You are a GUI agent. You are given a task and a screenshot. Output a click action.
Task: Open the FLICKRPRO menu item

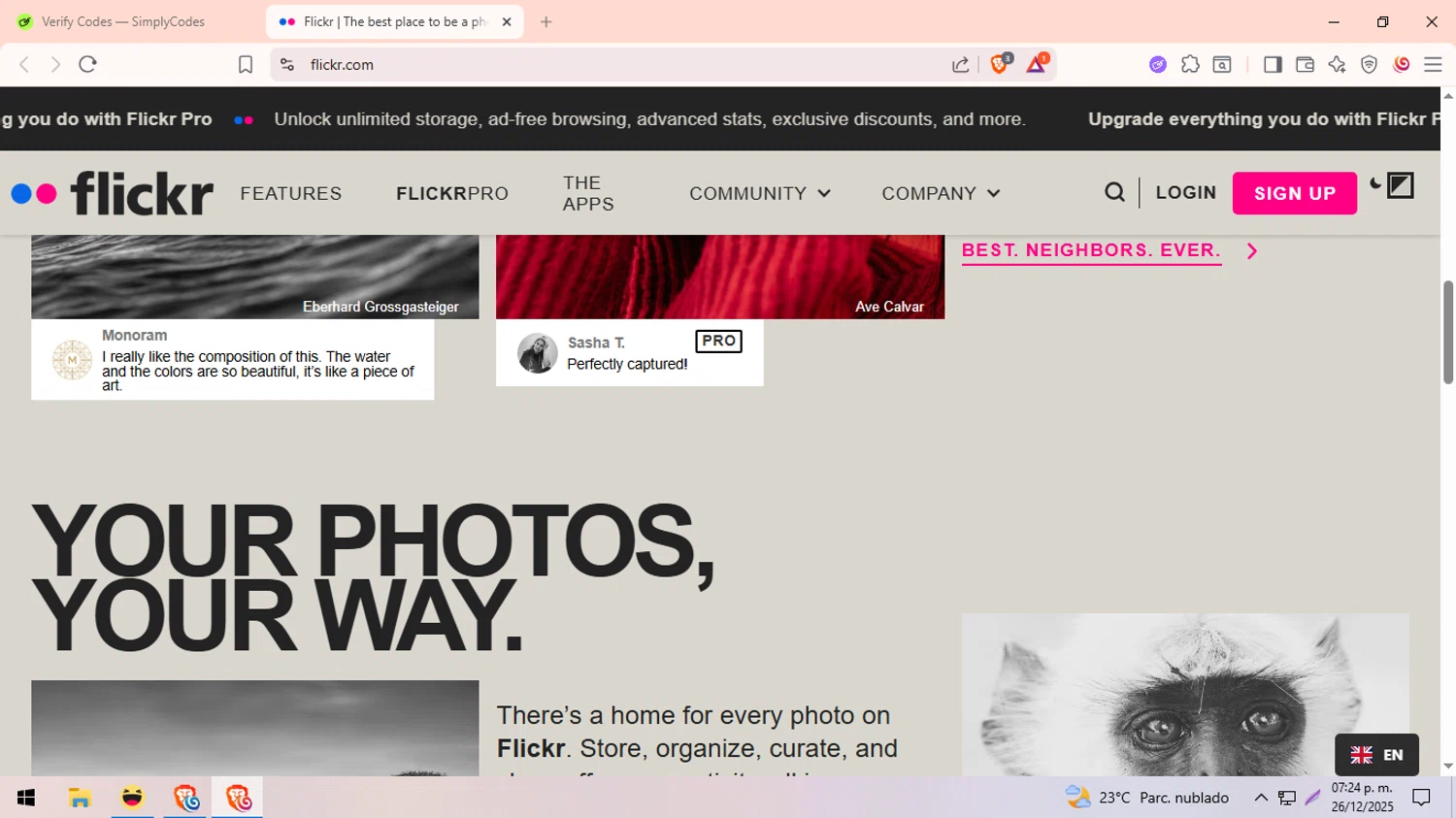click(452, 193)
